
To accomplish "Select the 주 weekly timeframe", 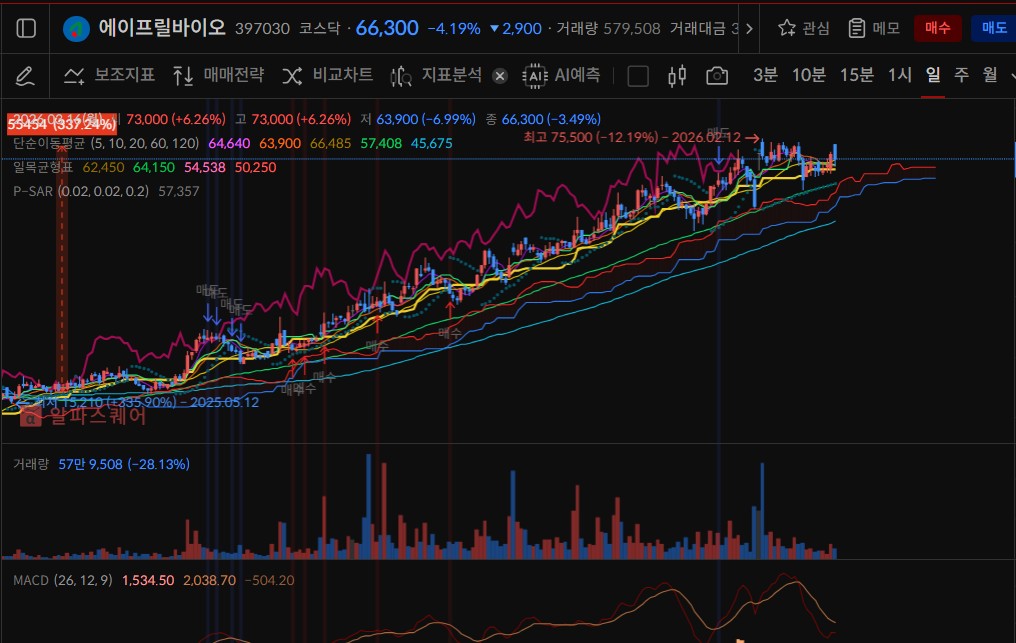I will coord(961,75).
